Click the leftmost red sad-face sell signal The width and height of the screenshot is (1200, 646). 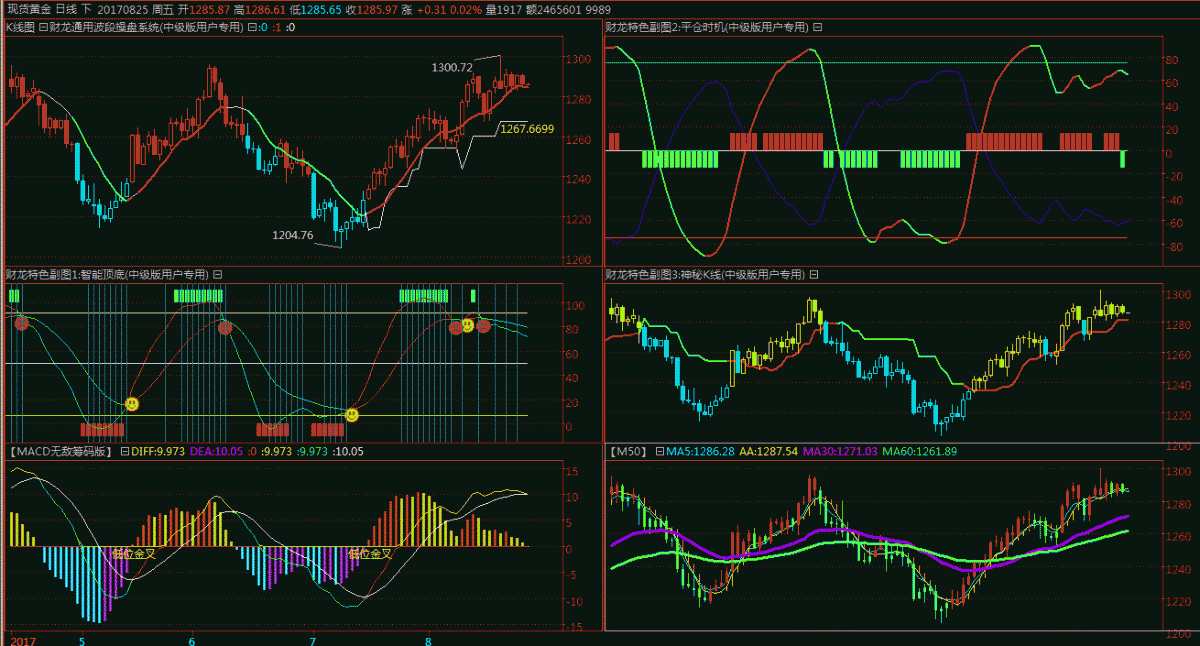click(22, 322)
